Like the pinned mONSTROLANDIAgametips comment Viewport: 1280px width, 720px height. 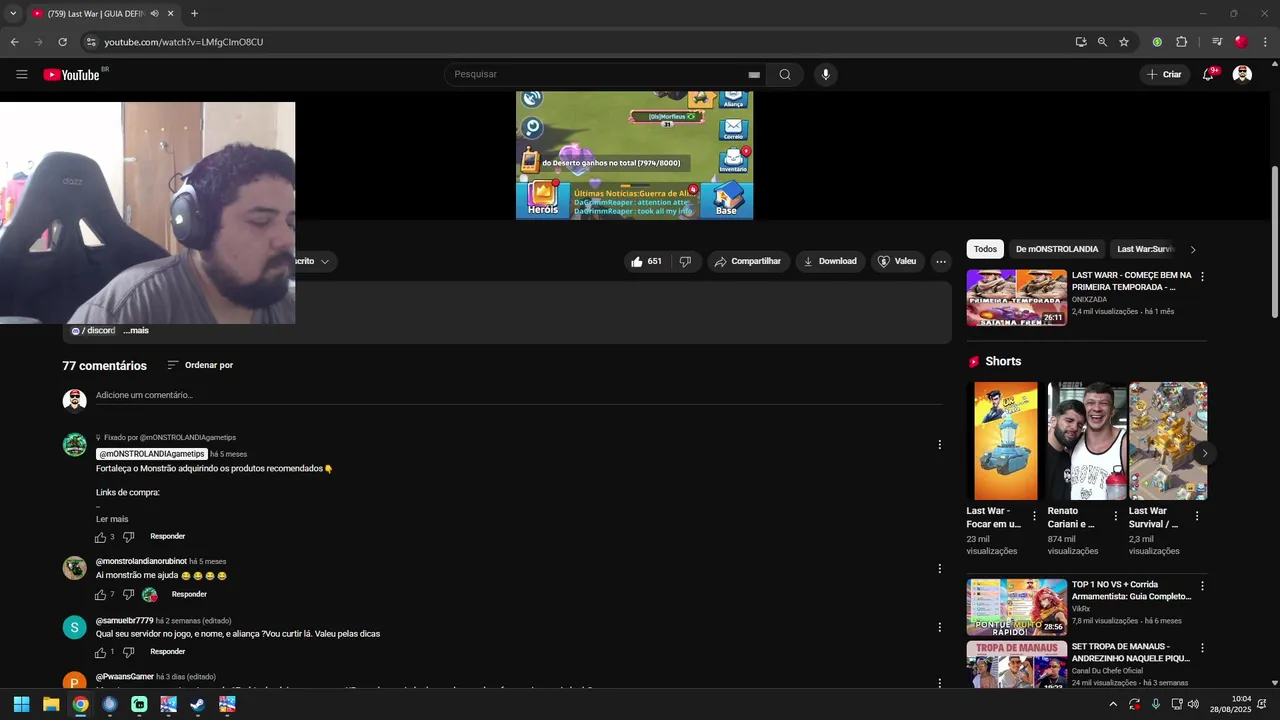point(100,537)
